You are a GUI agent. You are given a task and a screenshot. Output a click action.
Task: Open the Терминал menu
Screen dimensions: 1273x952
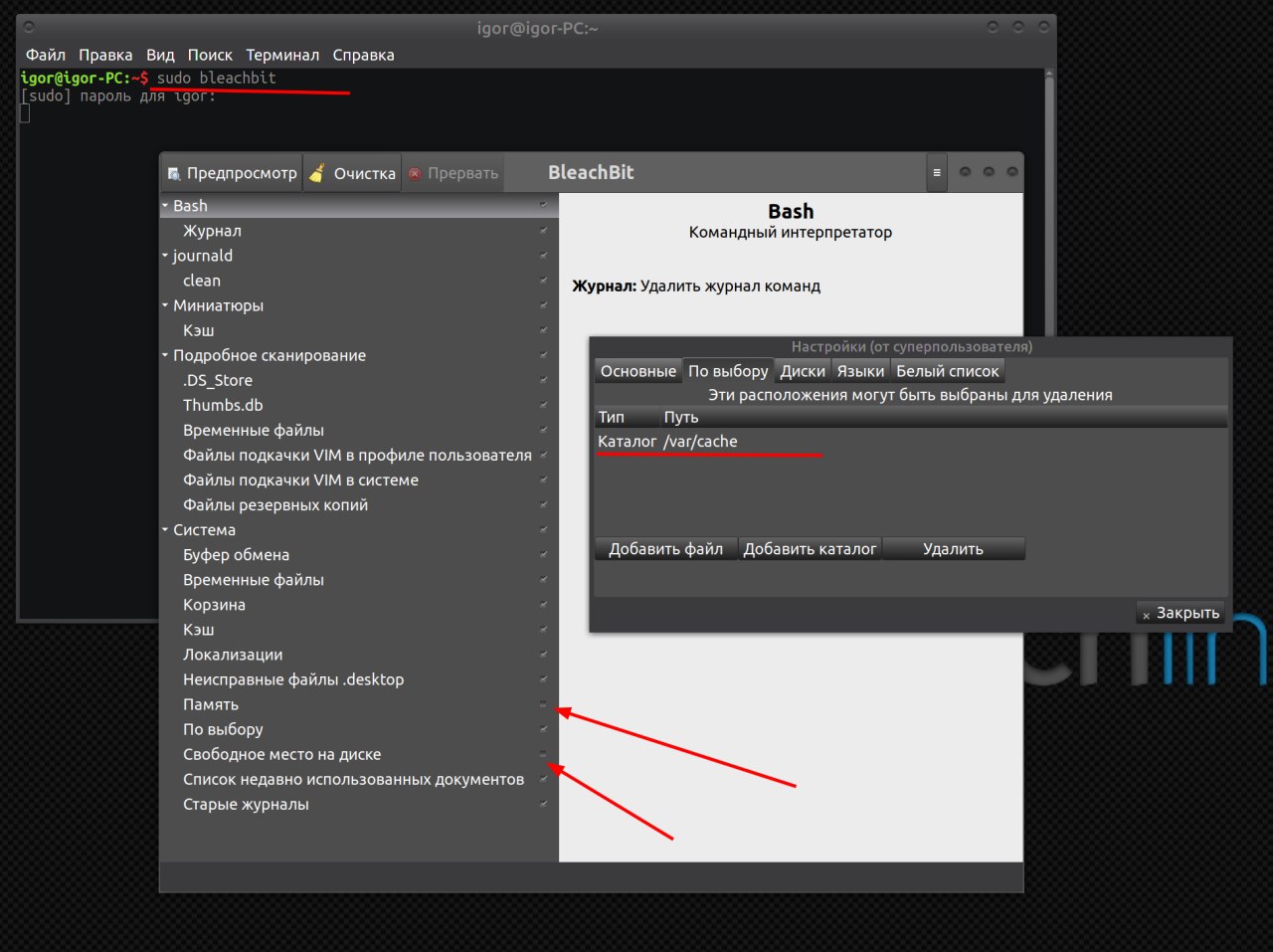click(282, 55)
